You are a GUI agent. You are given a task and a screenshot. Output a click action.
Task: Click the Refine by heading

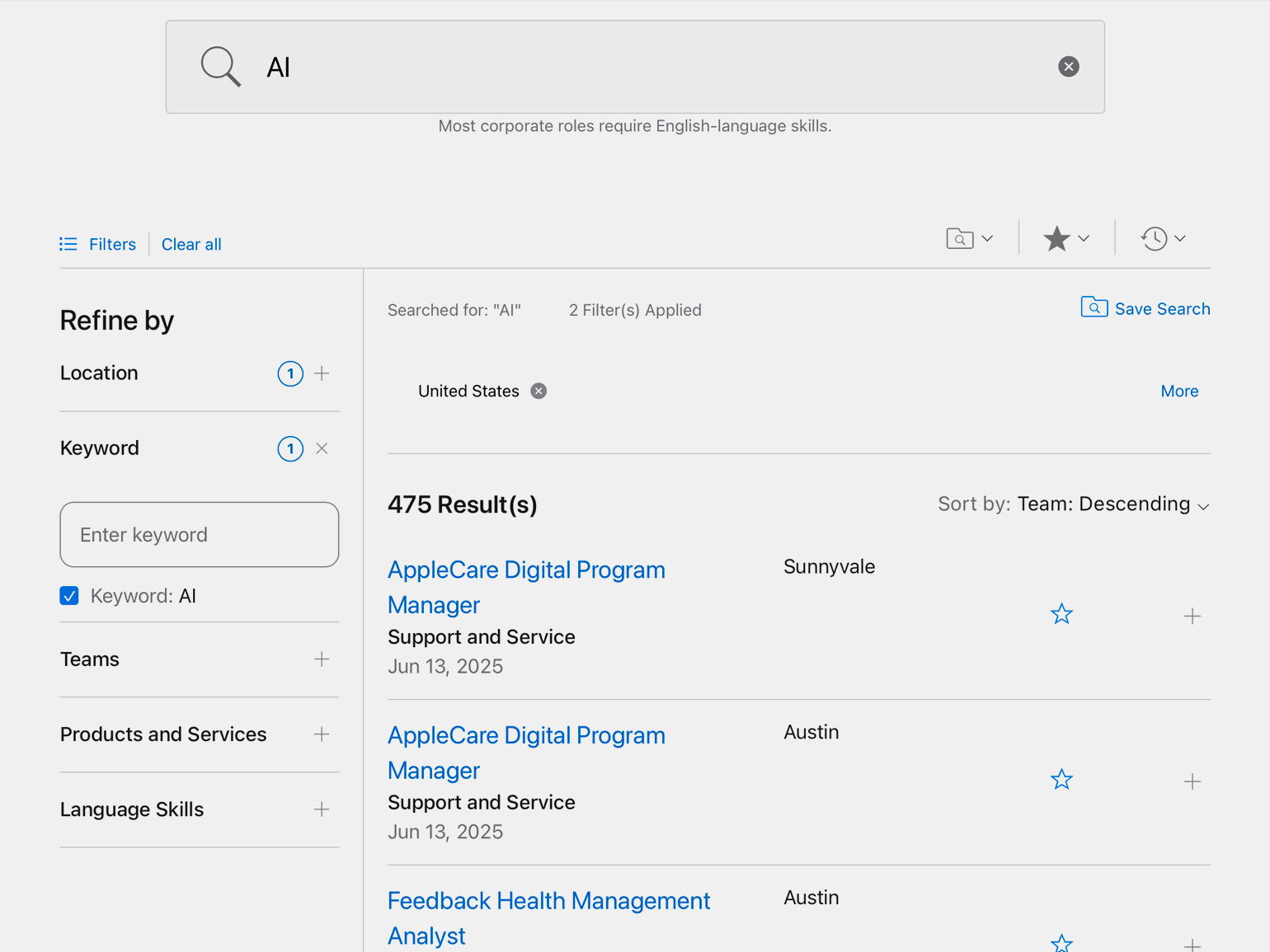coord(117,321)
